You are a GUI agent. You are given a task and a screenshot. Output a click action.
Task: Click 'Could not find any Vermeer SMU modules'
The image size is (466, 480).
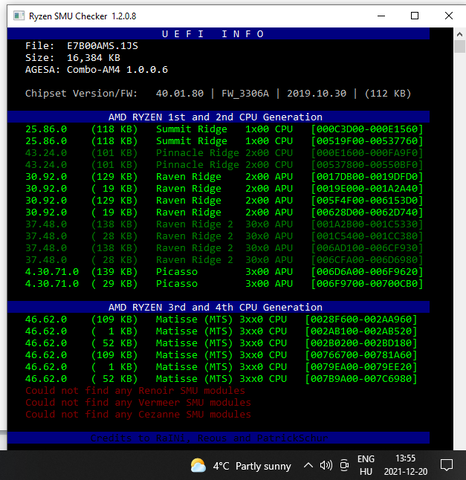click(x=138, y=403)
